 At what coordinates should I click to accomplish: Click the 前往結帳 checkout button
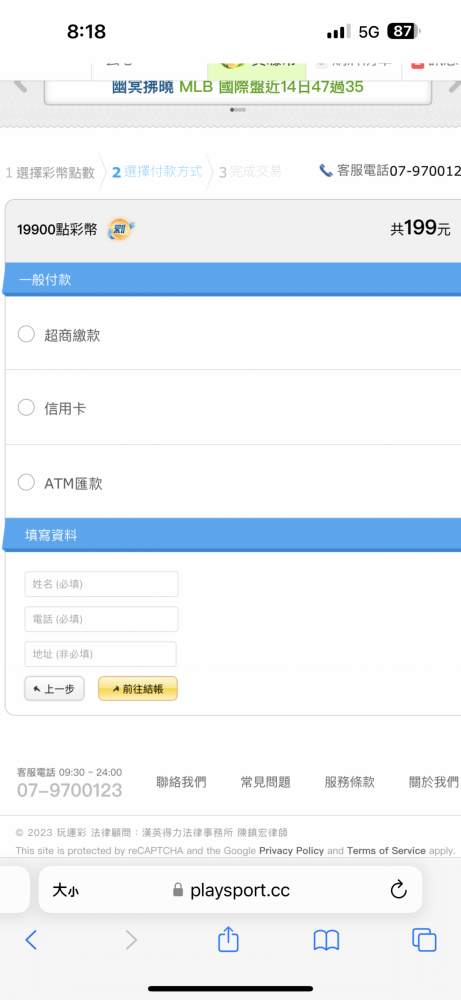tap(138, 689)
